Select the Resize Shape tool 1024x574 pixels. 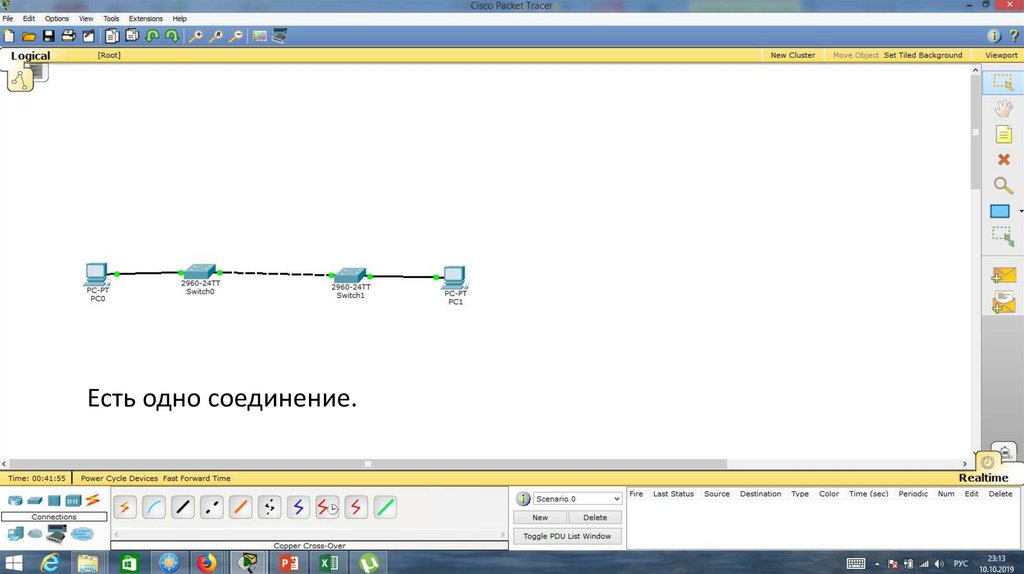[1003, 236]
